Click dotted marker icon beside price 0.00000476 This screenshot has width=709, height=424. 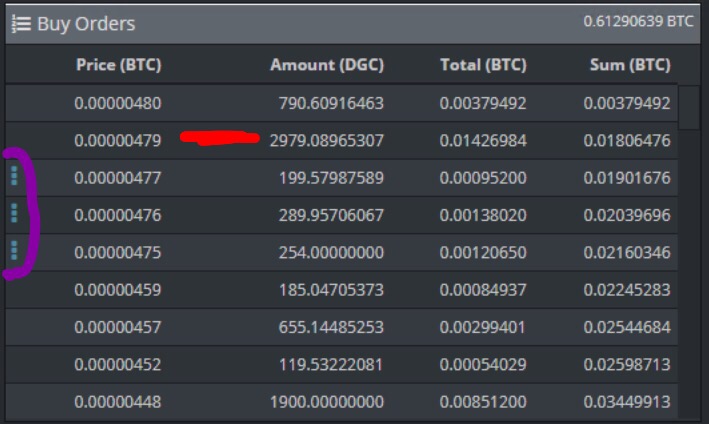point(14,213)
